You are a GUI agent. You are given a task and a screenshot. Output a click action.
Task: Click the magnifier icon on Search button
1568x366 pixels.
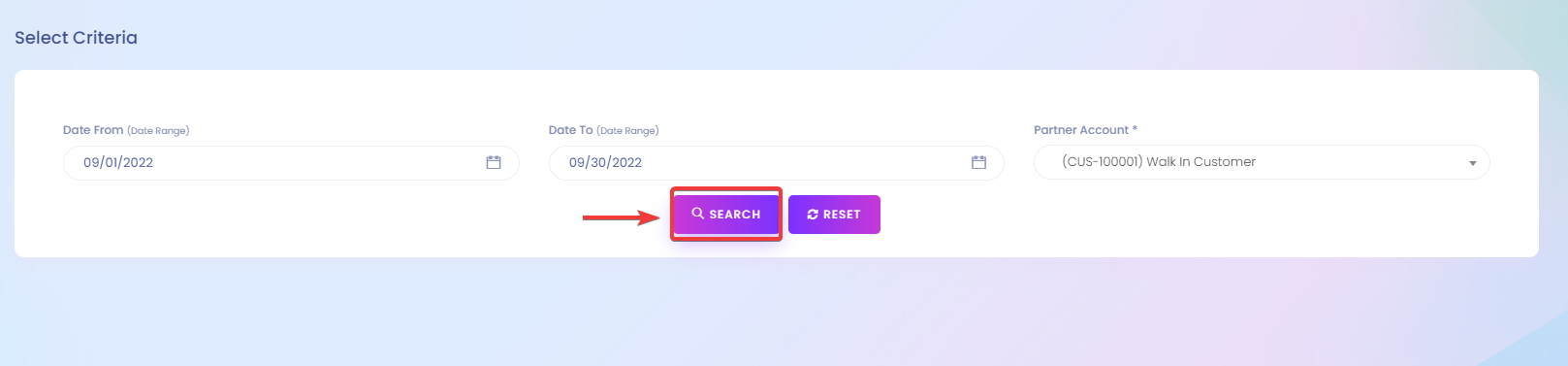click(x=697, y=214)
